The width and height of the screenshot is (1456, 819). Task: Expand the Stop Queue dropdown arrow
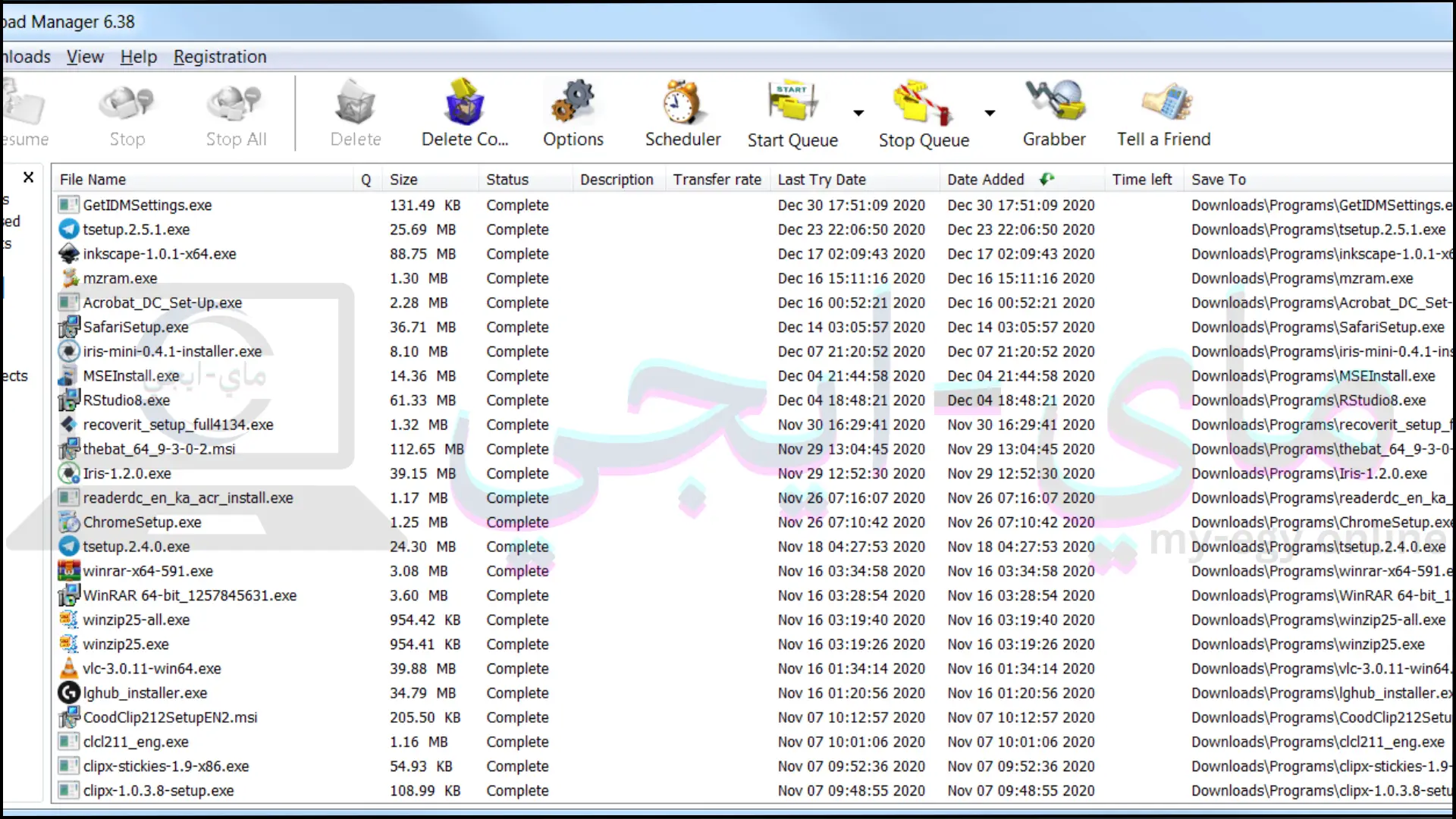990,113
